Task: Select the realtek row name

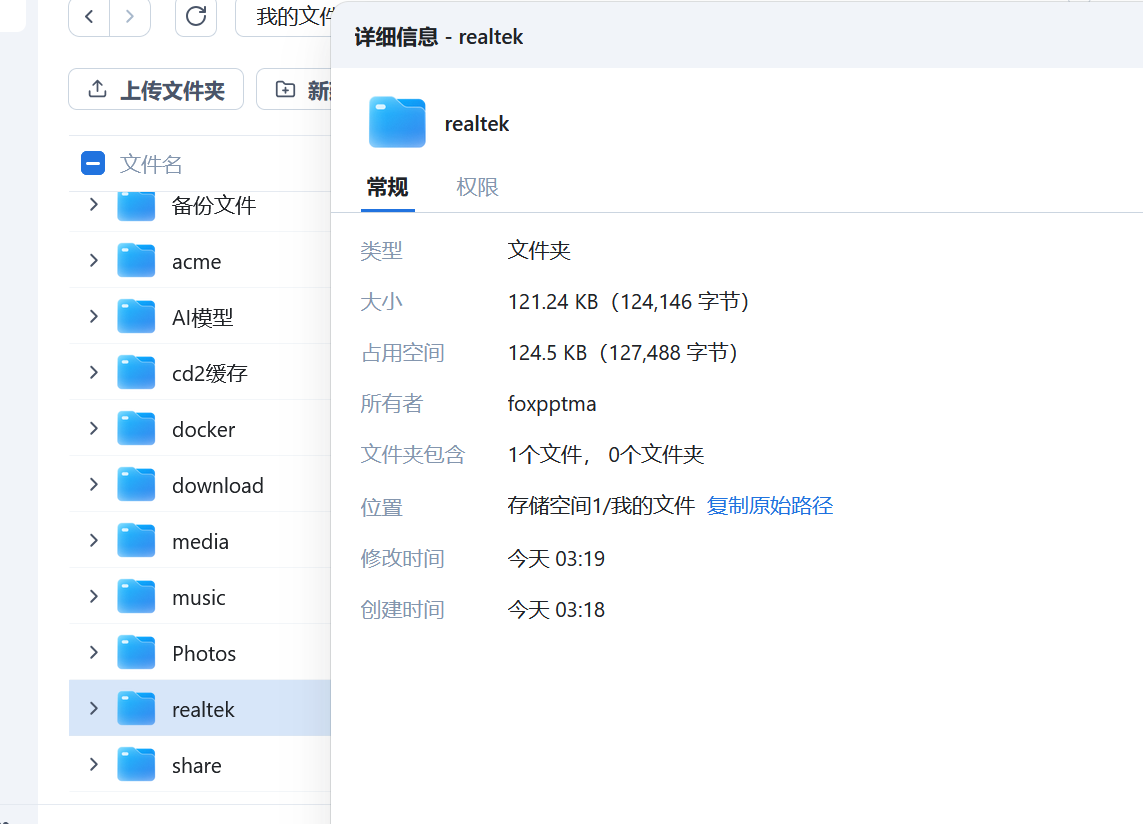Action: (203, 710)
